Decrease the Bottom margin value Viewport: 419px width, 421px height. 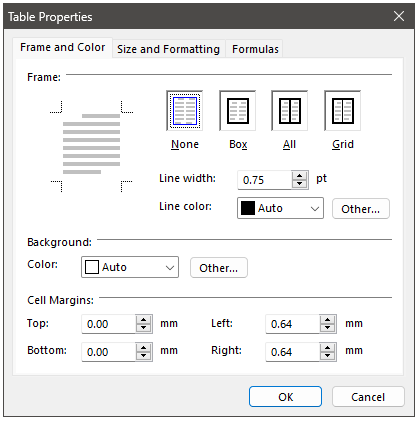[x=144, y=356]
